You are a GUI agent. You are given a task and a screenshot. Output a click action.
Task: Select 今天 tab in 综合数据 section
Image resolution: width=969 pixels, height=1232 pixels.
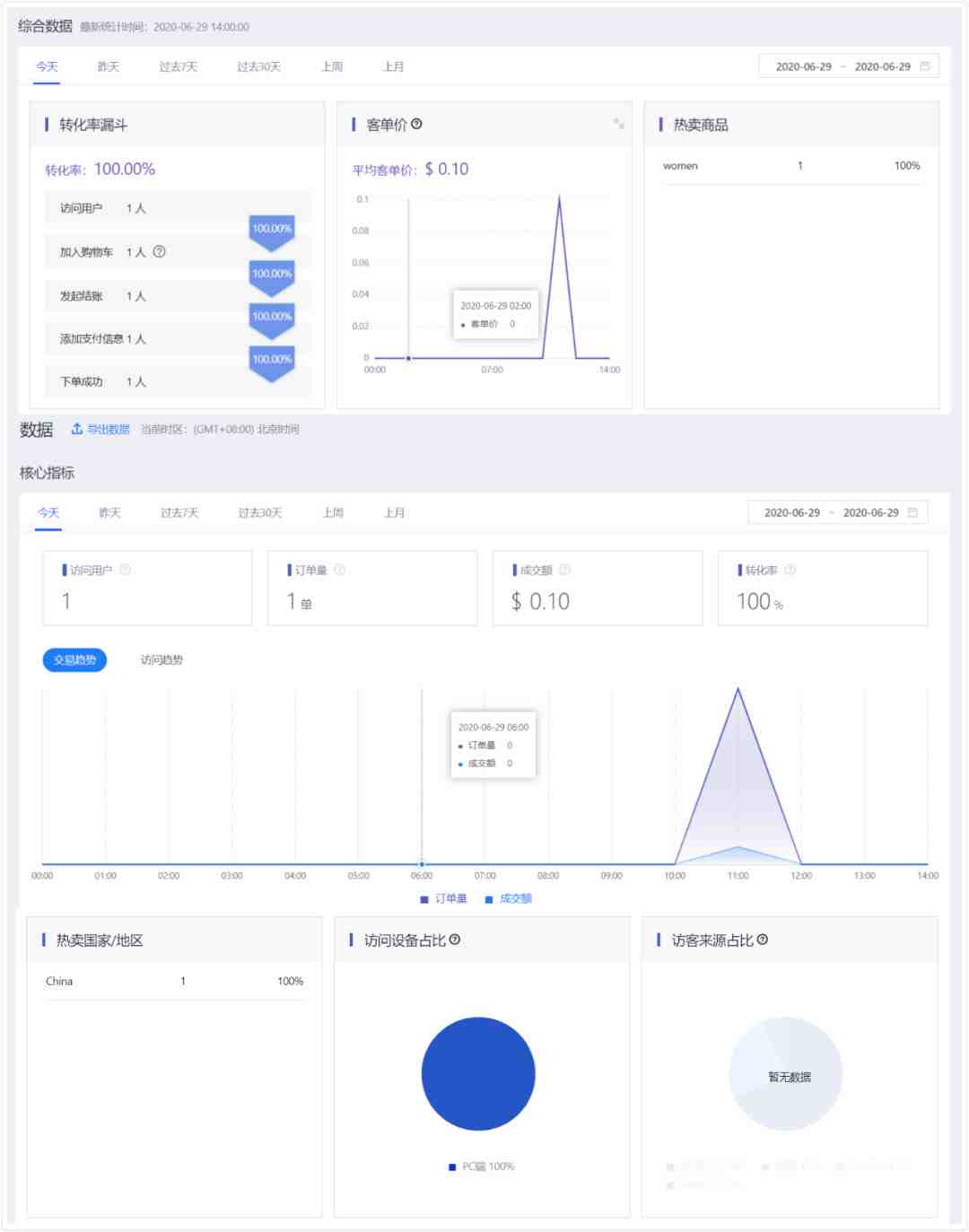point(47,66)
